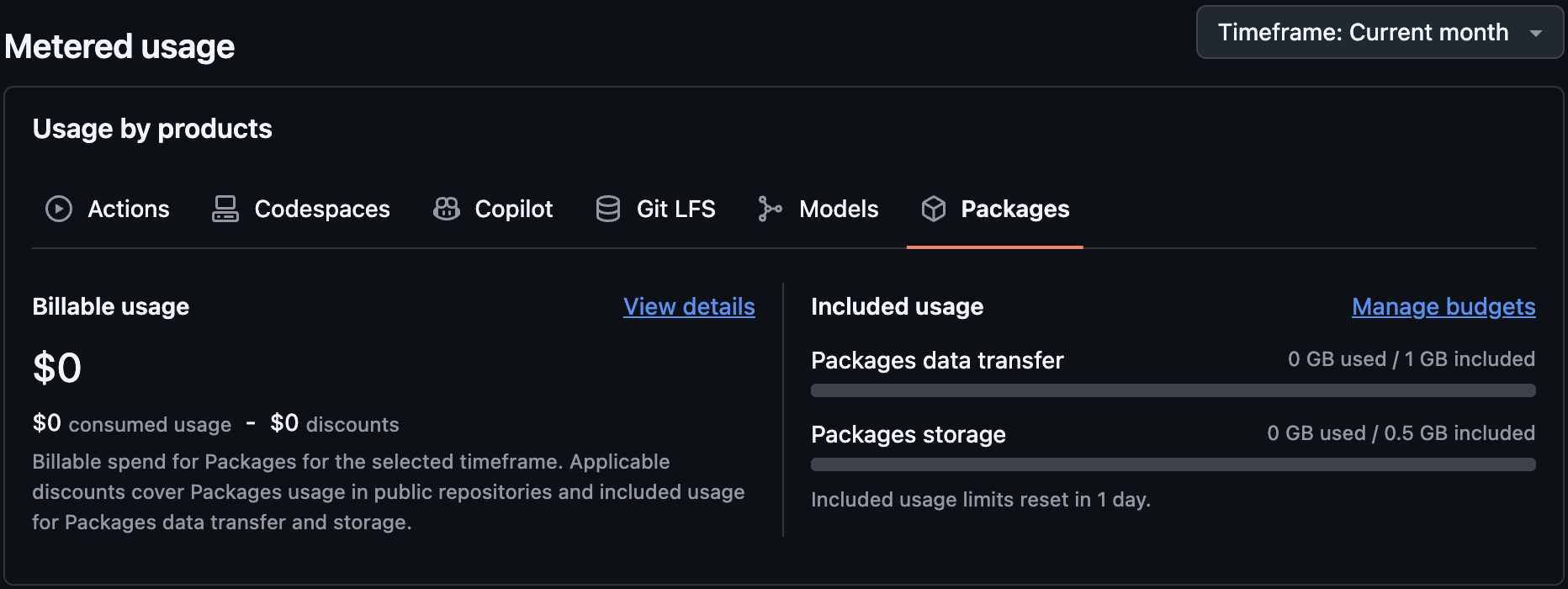The height and width of the screenshot is (589, 1568).
Task: Switch to the Actions tab
Action: coord(129,209)
